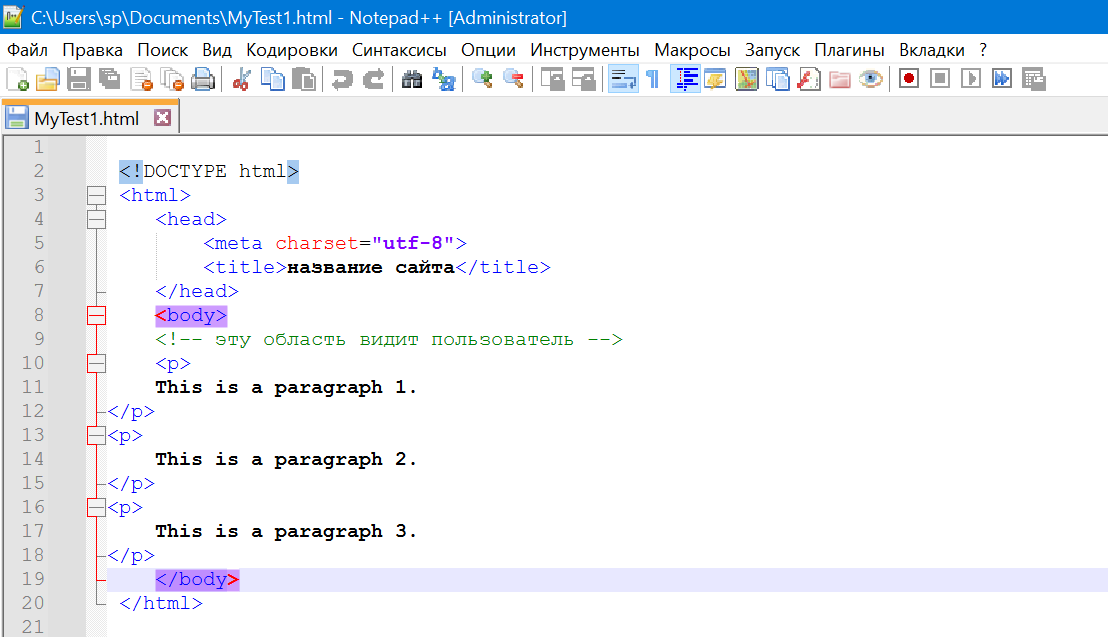Collapse the p fold on line 16

(x=96, y=508)
